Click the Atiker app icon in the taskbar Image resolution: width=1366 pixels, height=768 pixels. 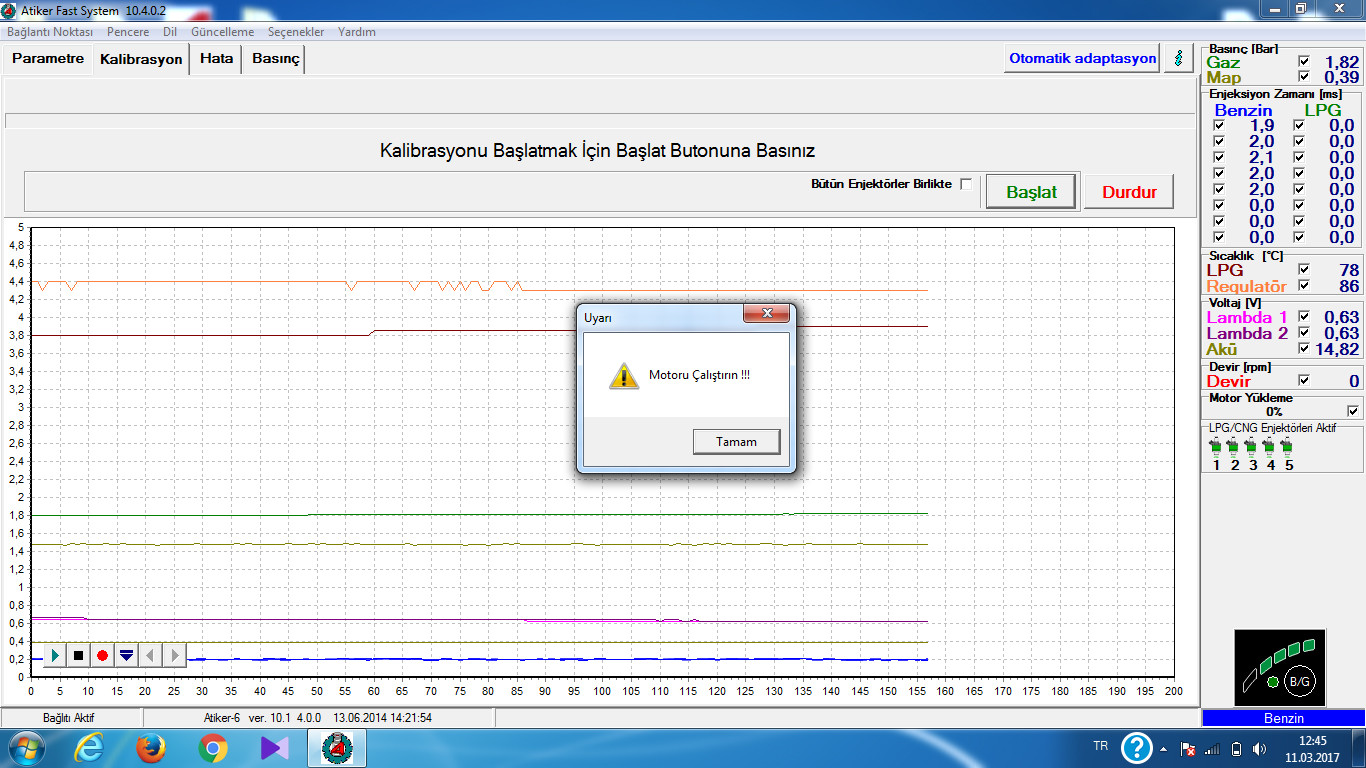(x=336, y=748)
